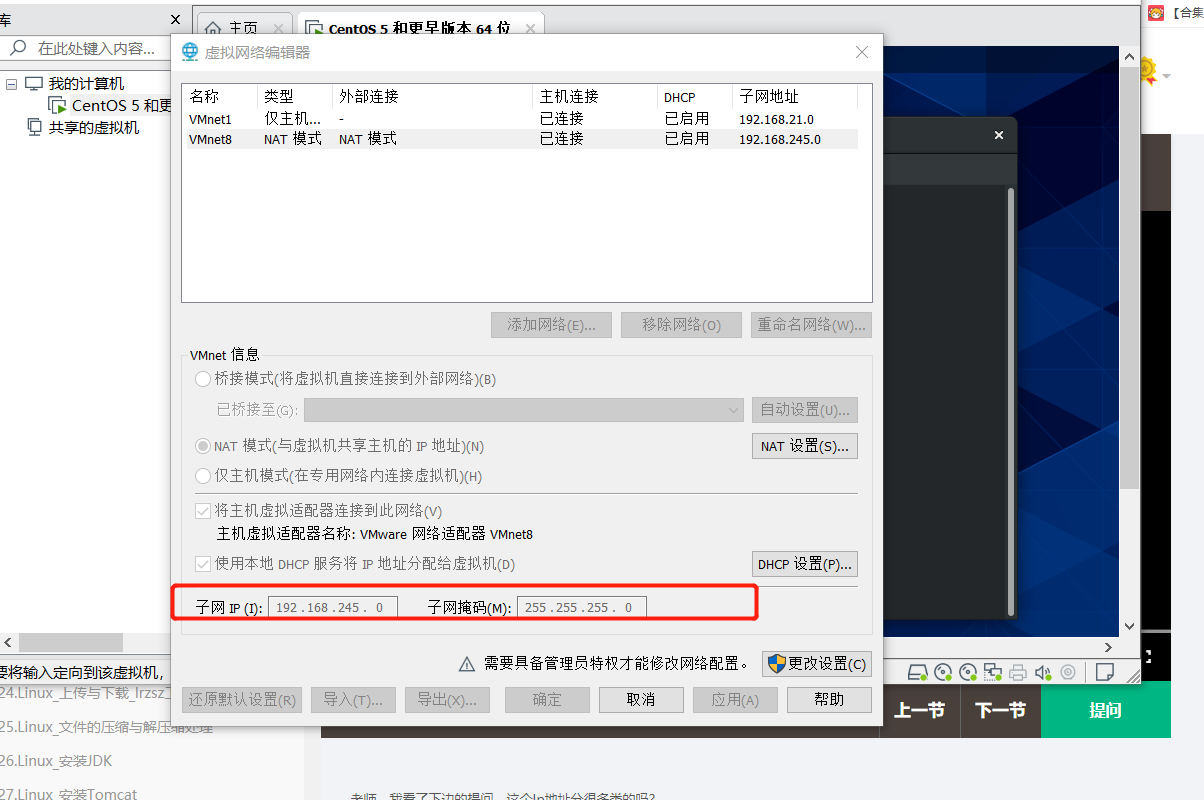The height and width of the screenshot is (800, 1204).
Task: Click the DHCP column header
Action: pos(695,97)
